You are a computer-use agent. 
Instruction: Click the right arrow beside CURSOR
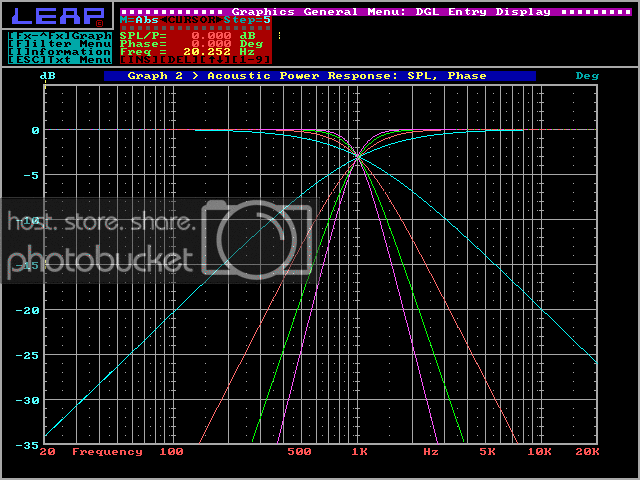coord(220,20)
